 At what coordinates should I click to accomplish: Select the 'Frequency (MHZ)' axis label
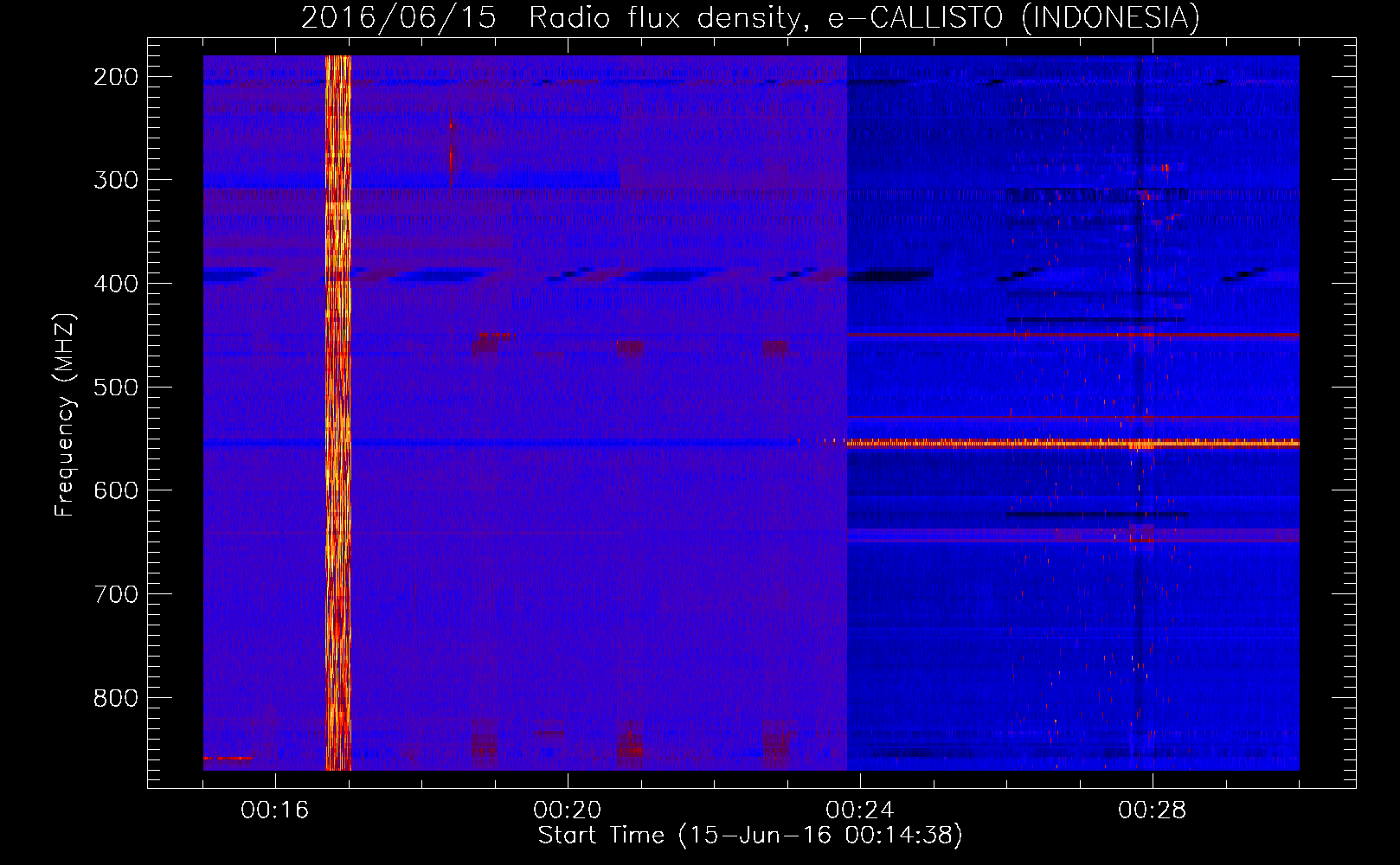tap(64, 415)
